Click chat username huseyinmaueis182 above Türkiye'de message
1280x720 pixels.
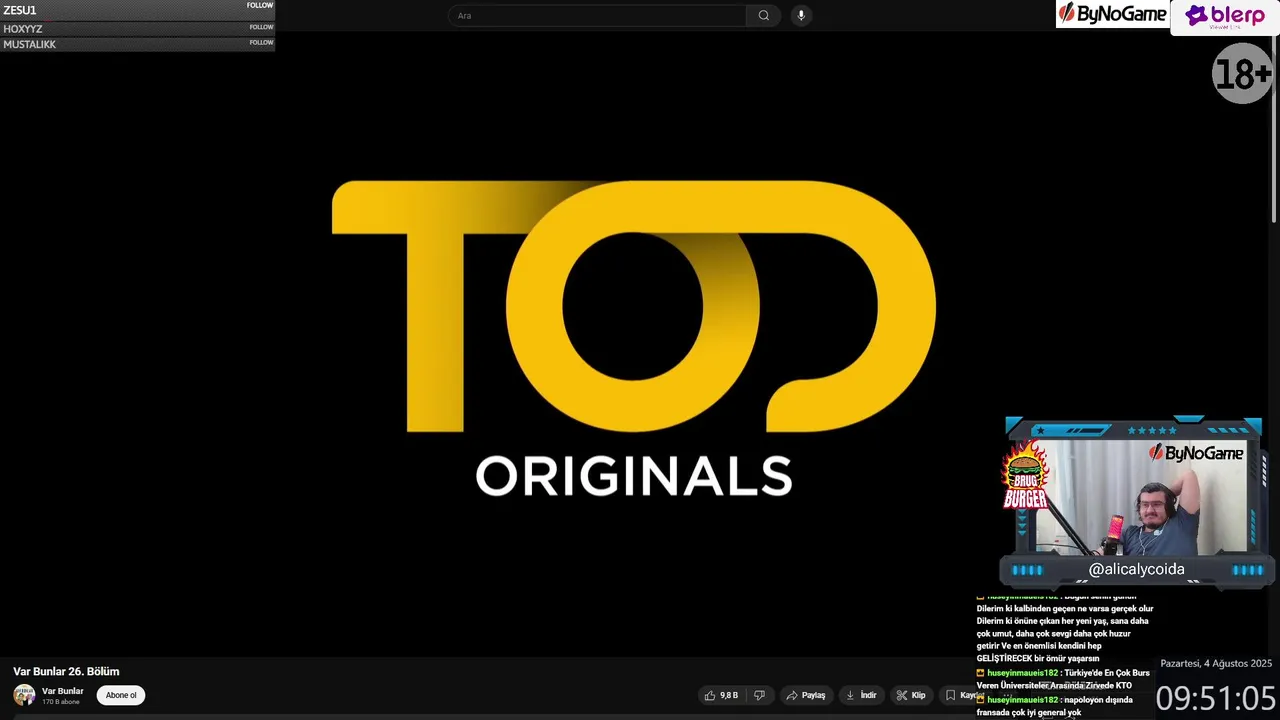tap(1022, 673)
